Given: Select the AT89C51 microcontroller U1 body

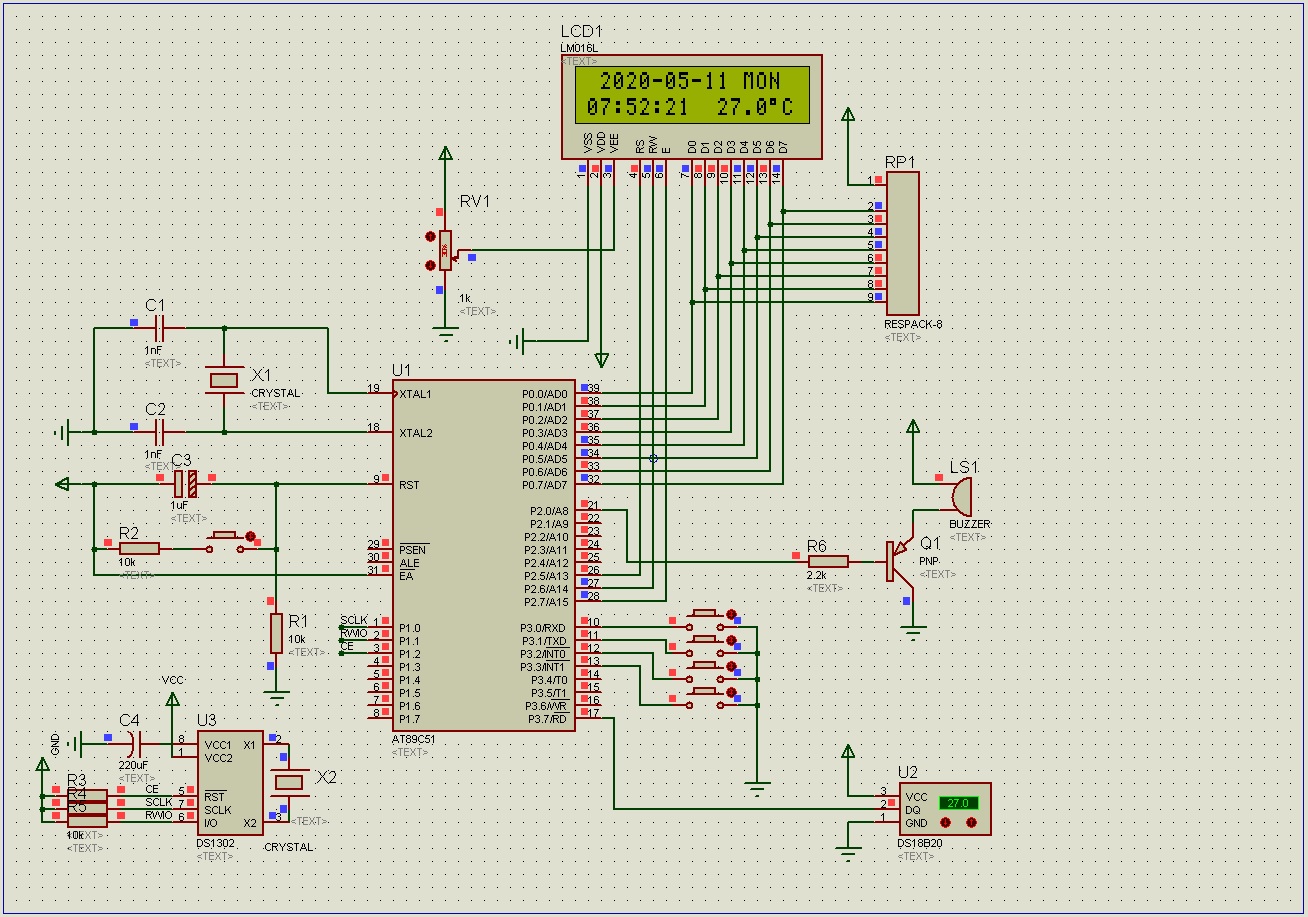Looking at the screenshot, I should (x=483, y=555).
